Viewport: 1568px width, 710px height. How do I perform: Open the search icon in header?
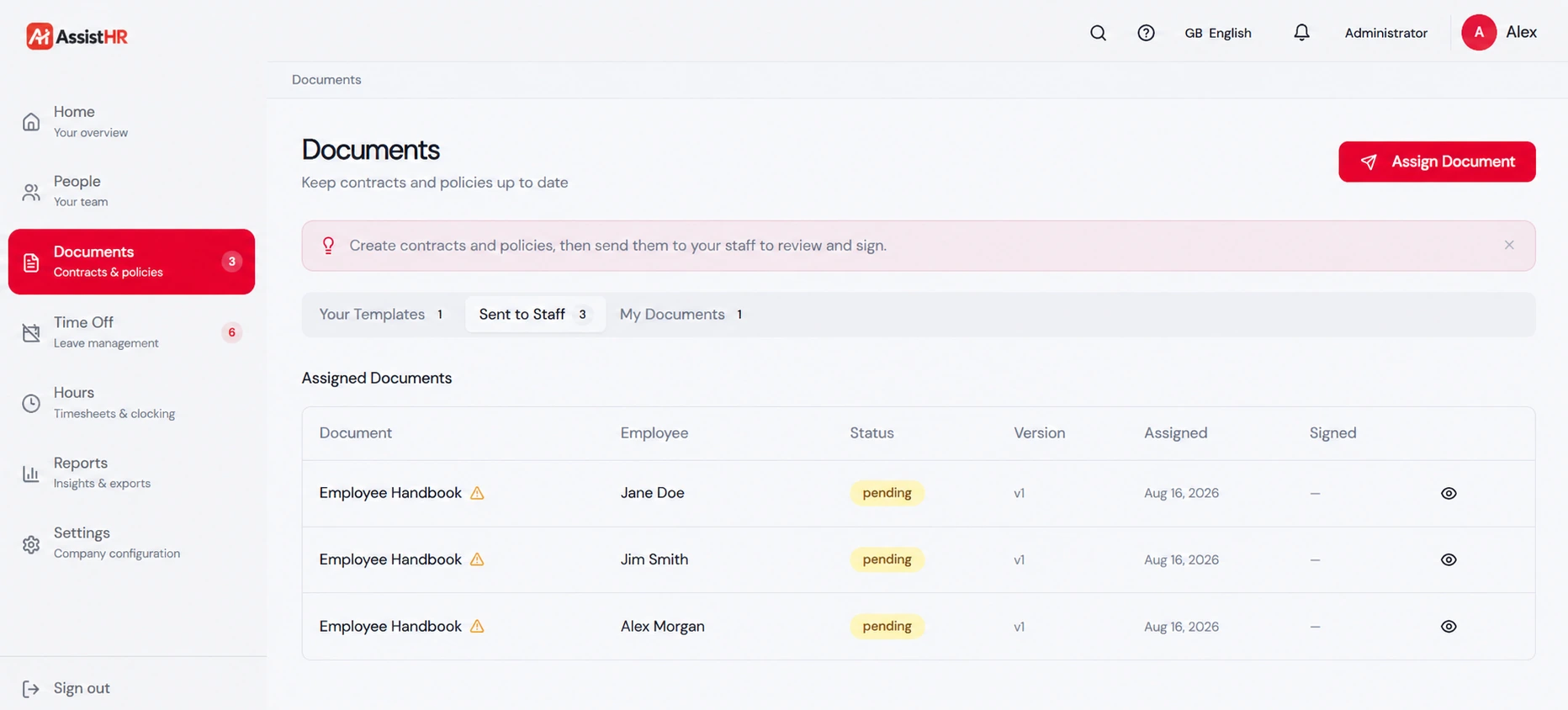coord(1098,33)
